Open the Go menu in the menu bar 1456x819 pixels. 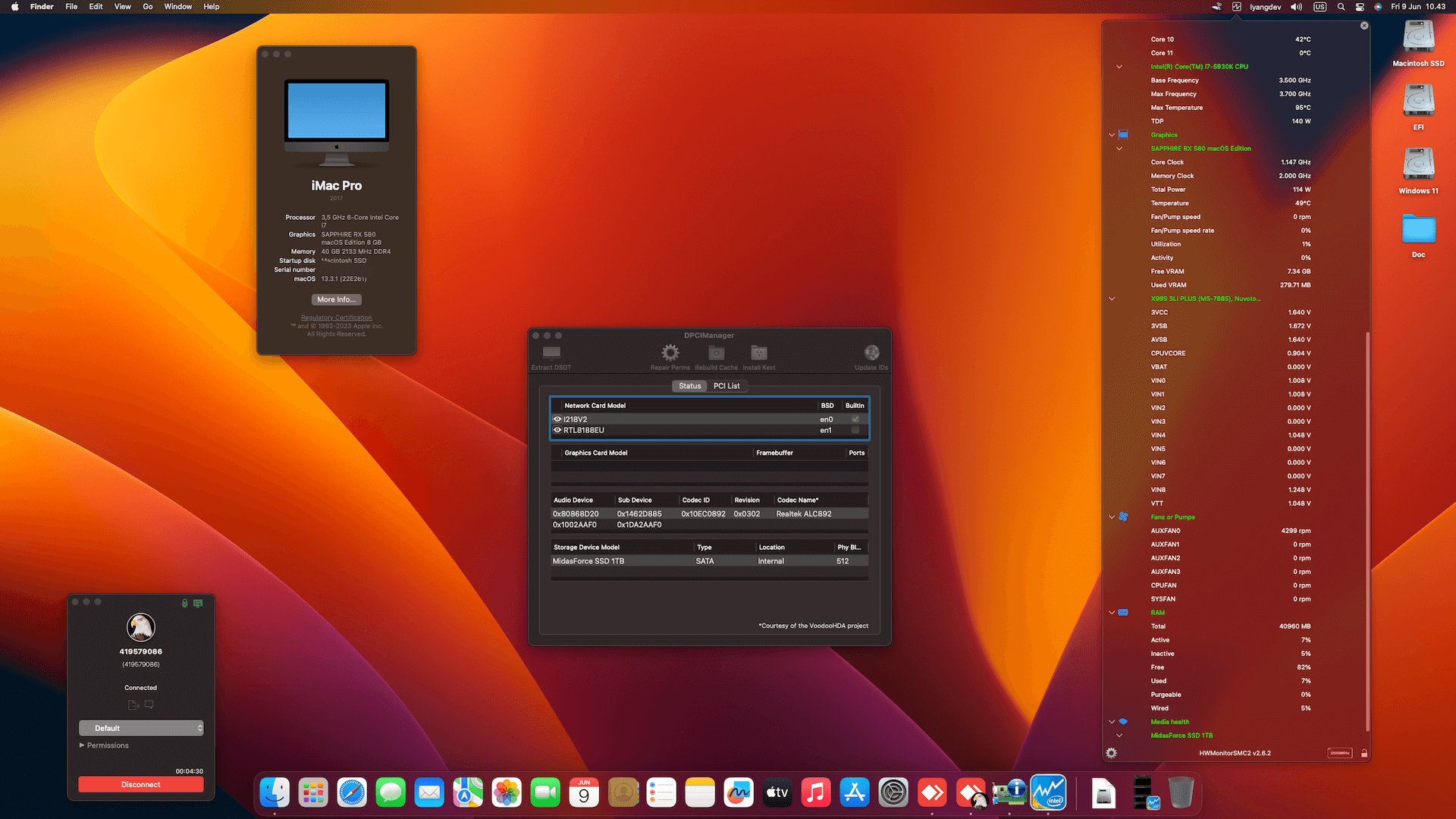pos(147,6)
